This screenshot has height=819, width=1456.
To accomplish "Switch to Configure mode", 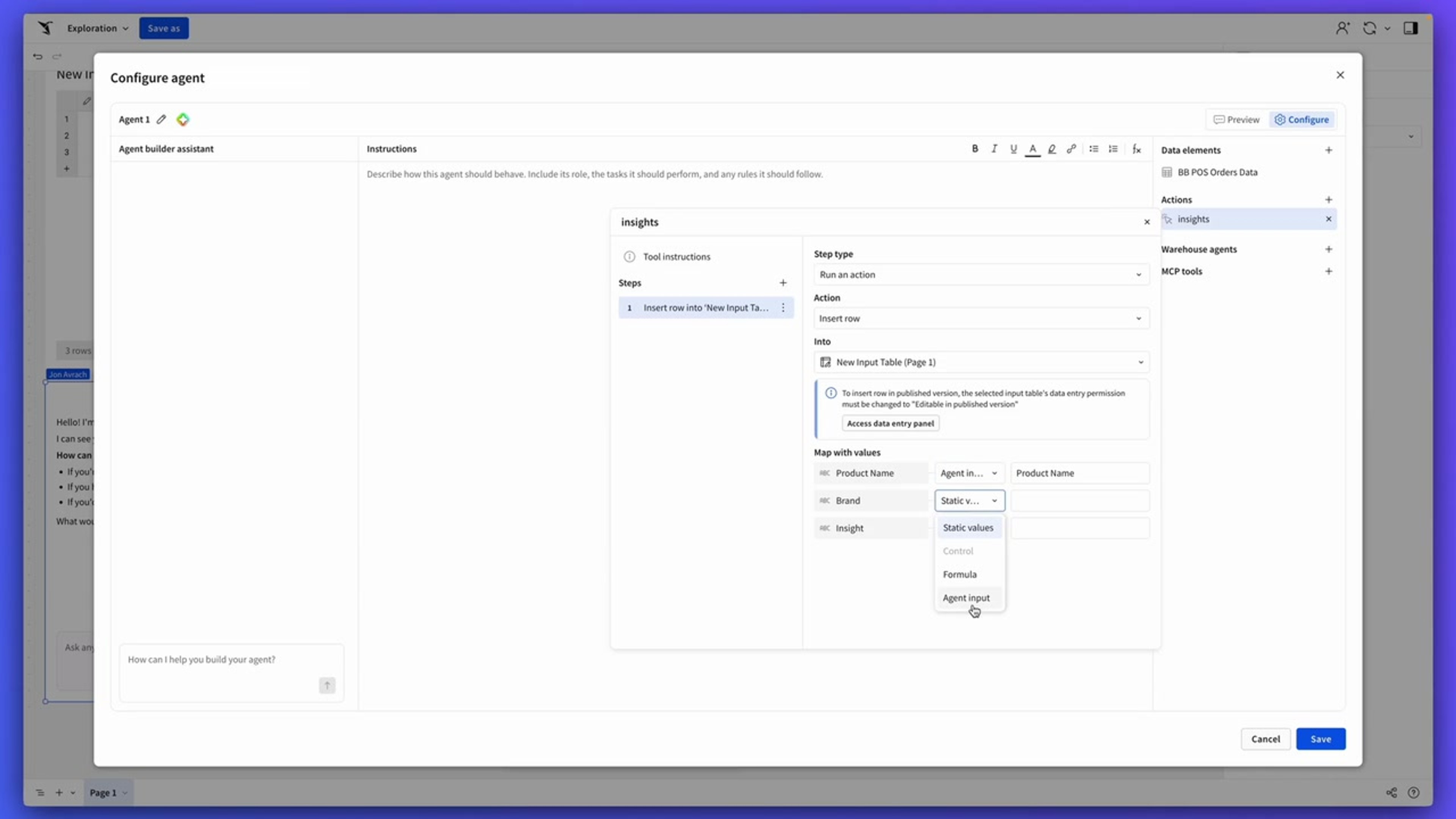I will tap(1302, 119).
